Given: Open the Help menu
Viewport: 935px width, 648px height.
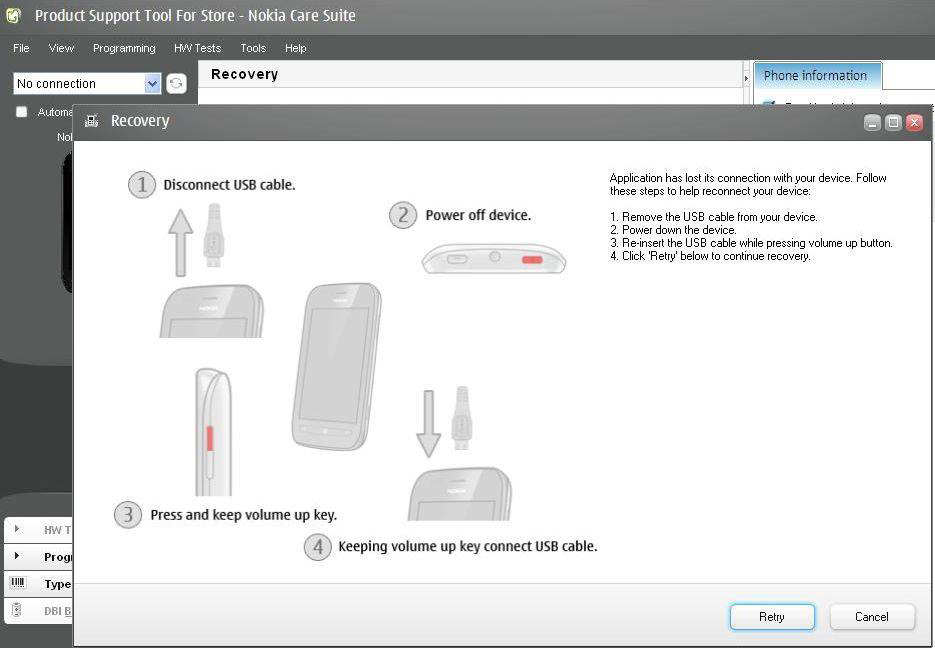Looking at the screenshot, I should pos(295,48).
